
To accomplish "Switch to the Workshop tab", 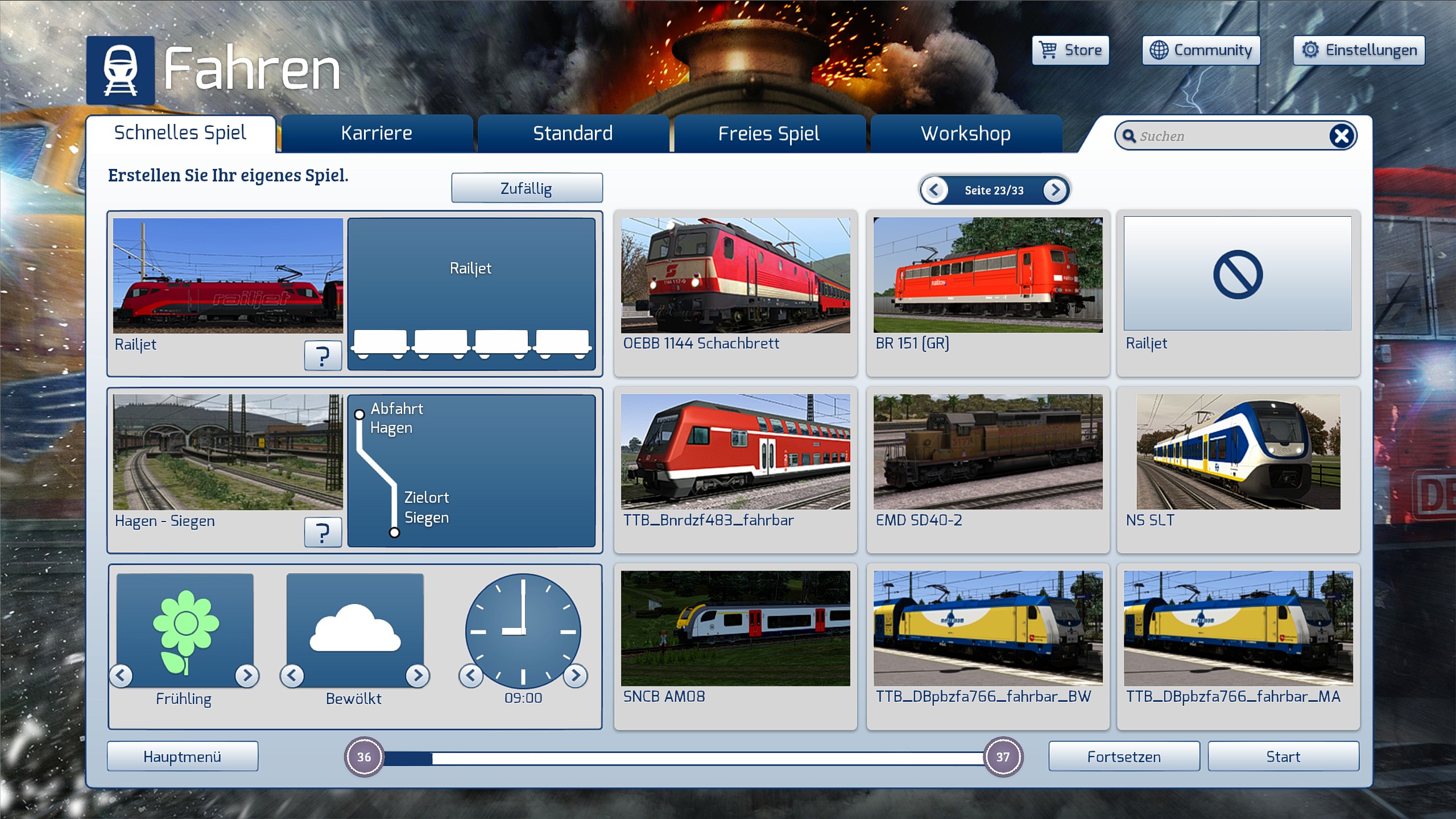I will [x=966, y=134].
